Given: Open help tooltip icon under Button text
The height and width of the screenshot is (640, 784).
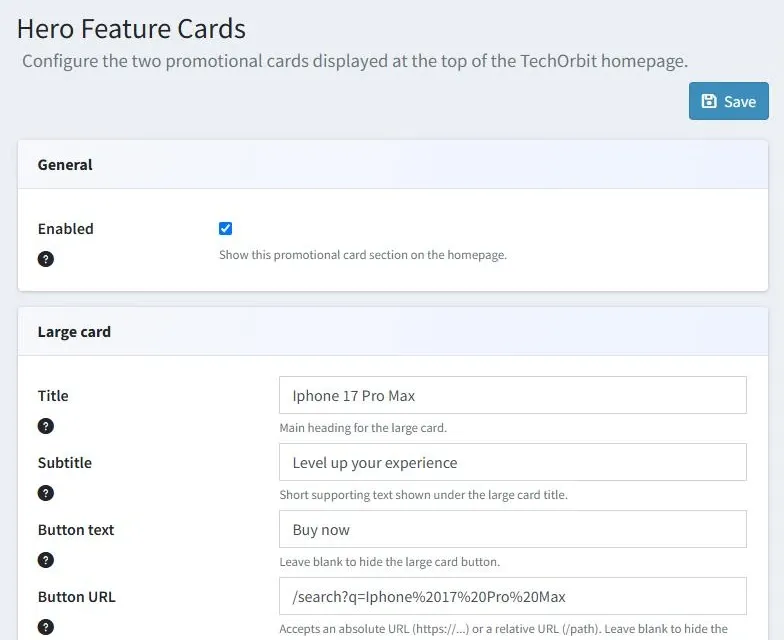Looking at the screenshot, I should tap(46, 560).
